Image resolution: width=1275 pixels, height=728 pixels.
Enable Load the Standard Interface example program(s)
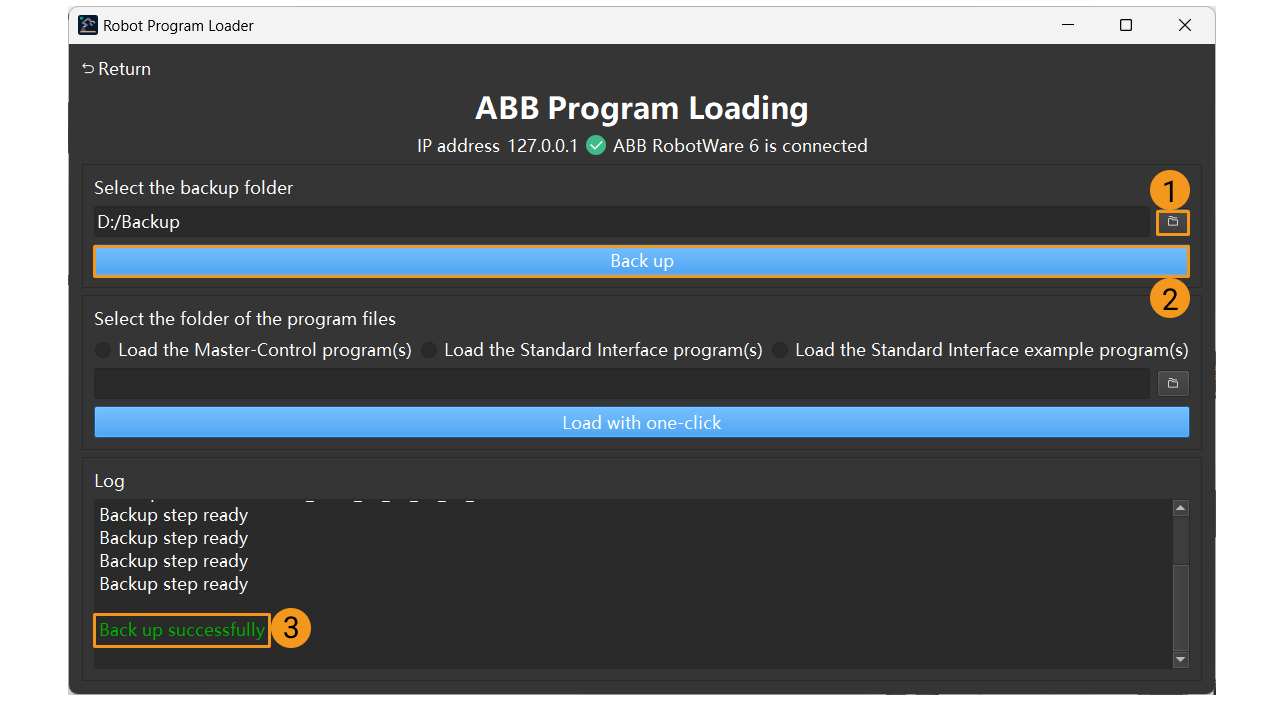click(x=780, y=350)
